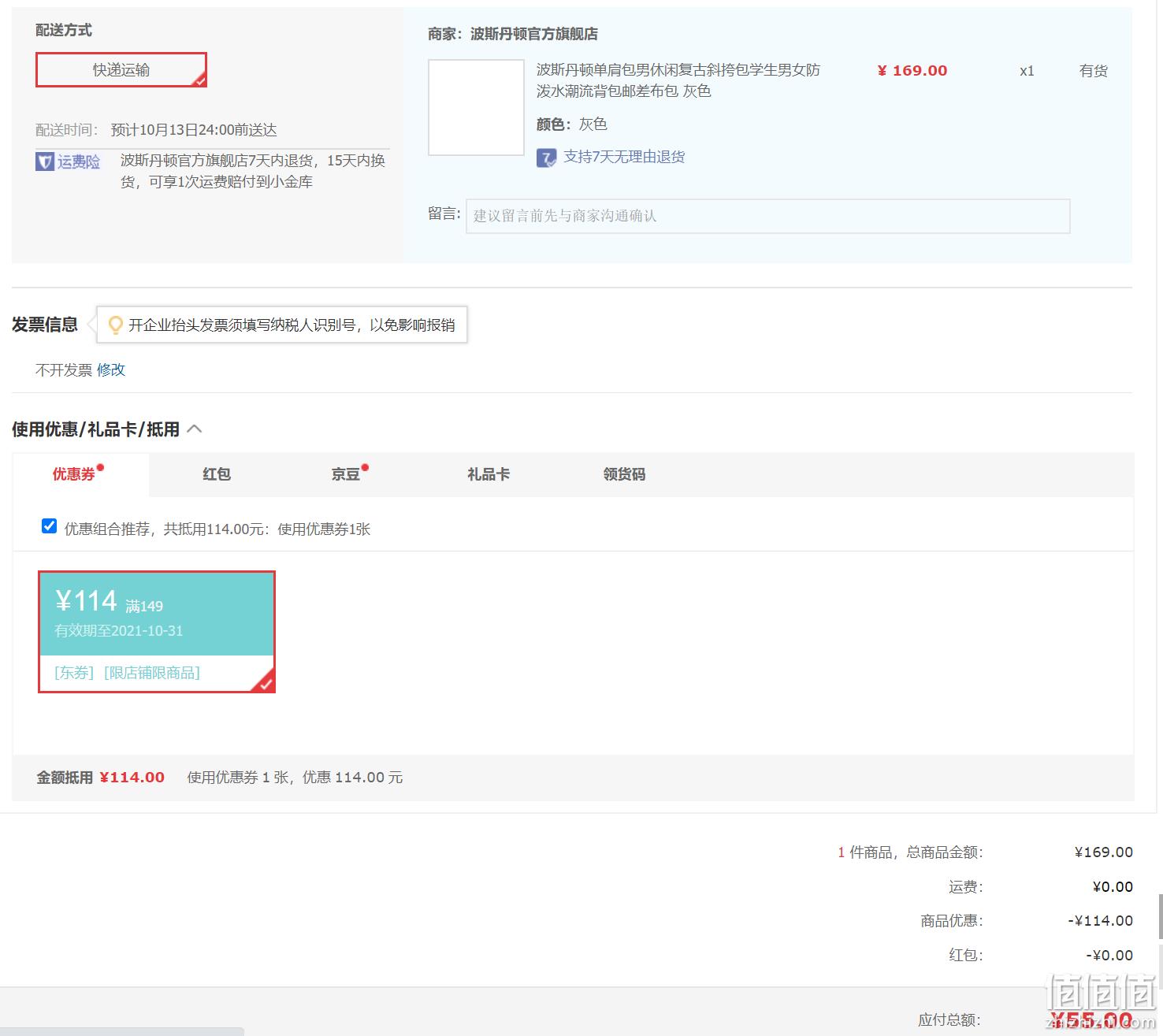
Task: Open the 运费险 link
Action: [x=79, y=162]
